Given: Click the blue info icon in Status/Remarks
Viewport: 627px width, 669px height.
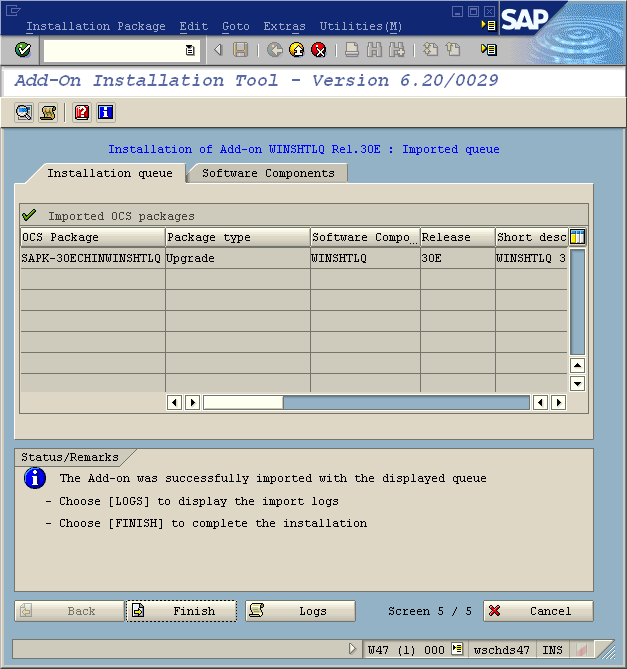Looking at the screenshot, I should coord(35,478).
